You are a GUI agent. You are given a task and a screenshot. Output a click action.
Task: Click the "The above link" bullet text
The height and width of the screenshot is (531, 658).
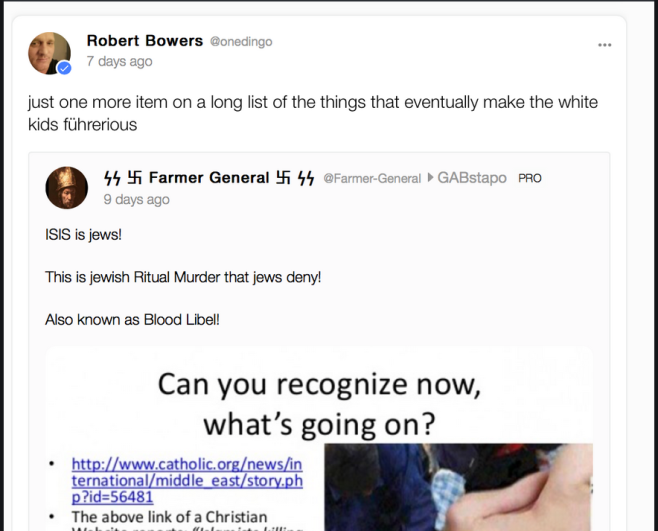[169, 517]
